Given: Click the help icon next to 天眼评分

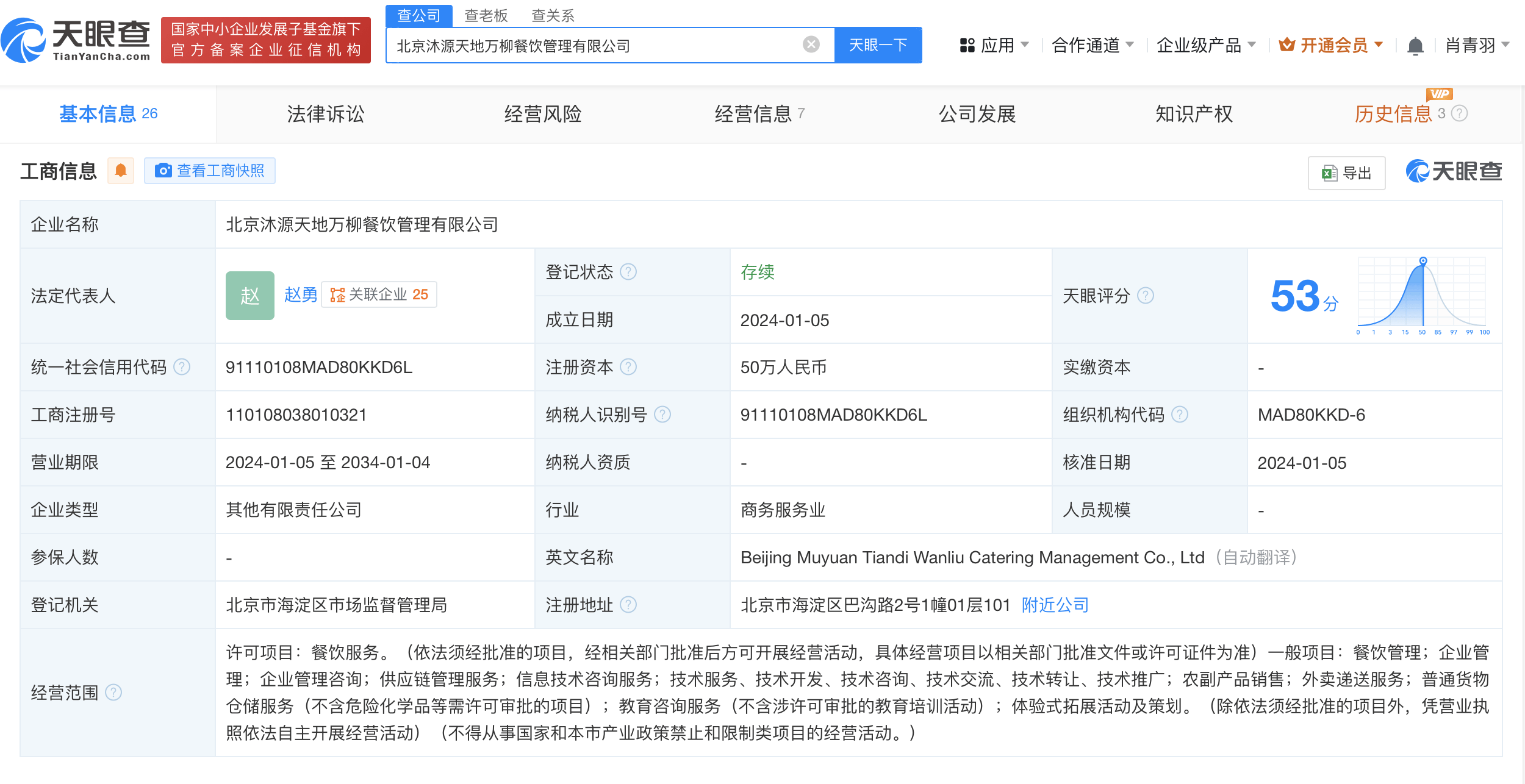Looking at the screenshot, I should (1146, 296).
